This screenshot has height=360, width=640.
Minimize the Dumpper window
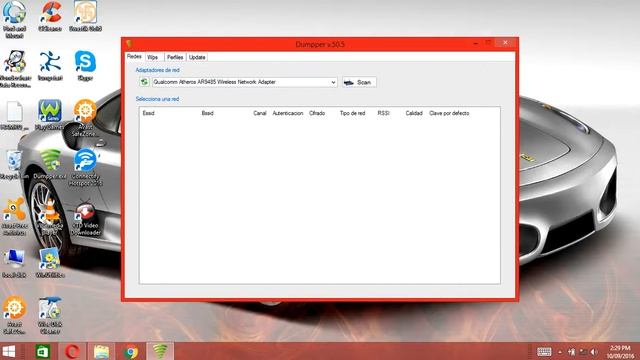coord(476,43)
